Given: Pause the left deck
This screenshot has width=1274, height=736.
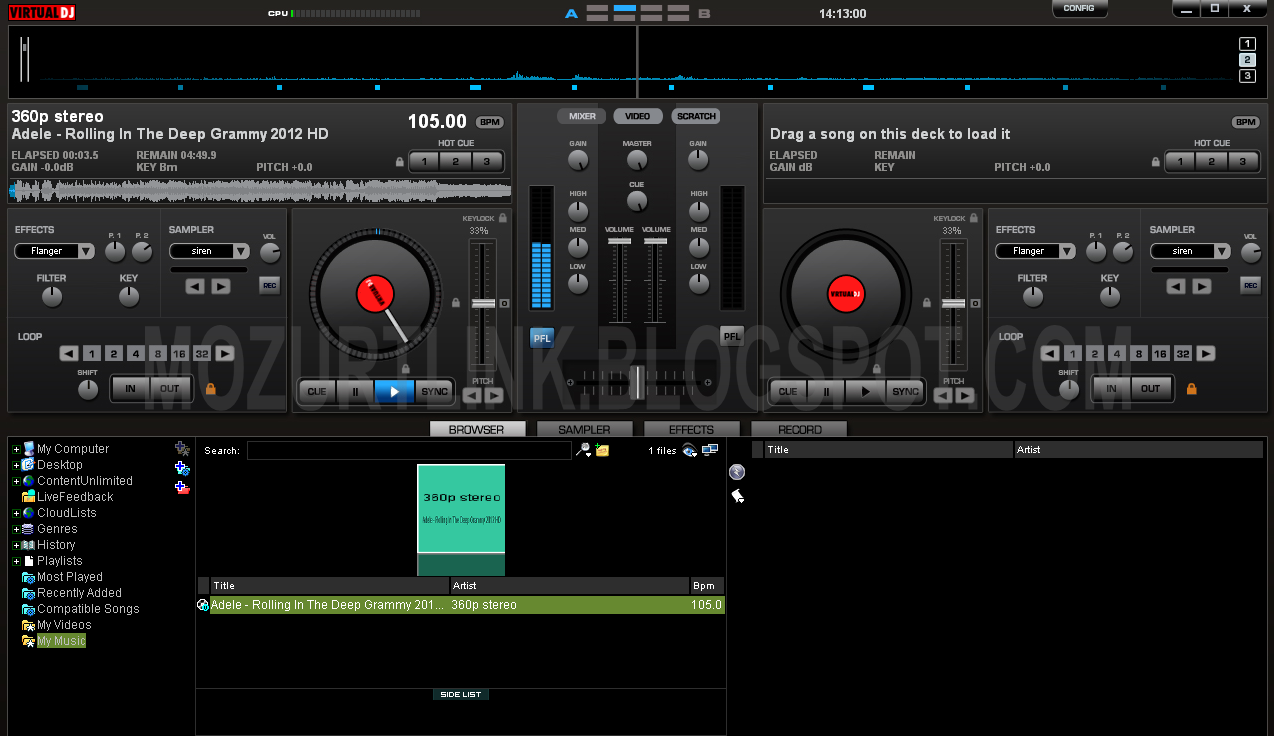Looking at the screenshot, I should (x=355, y=391).
